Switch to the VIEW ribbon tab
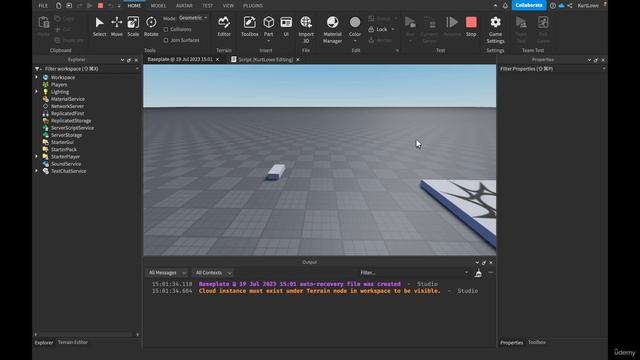This screenshot has width=640, height=360. (228, 6)
